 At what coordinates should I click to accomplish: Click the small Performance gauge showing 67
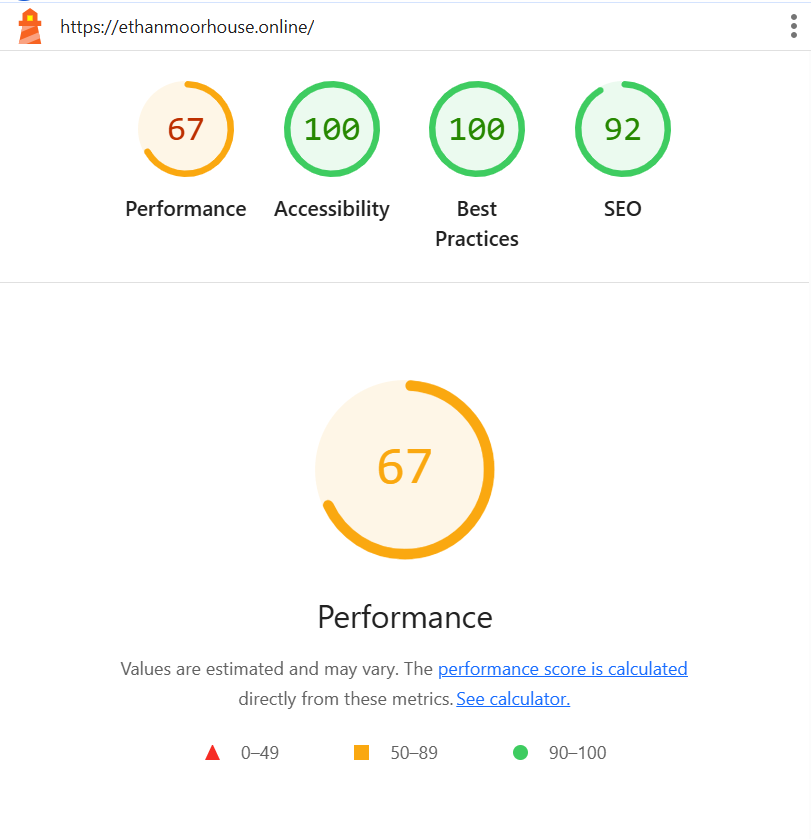[x=186, y=129]
